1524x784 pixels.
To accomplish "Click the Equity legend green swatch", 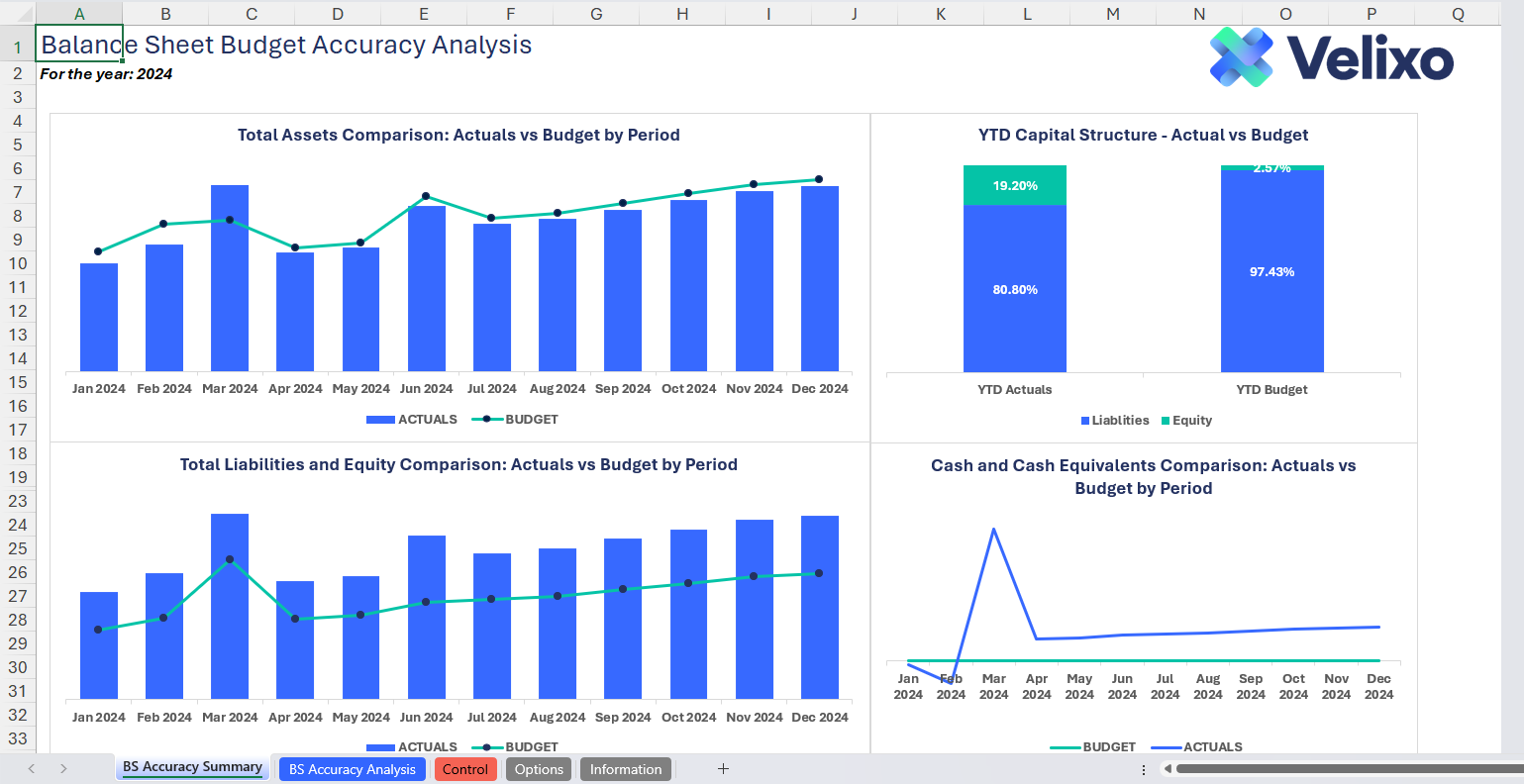I will [x=1167, y=421].
